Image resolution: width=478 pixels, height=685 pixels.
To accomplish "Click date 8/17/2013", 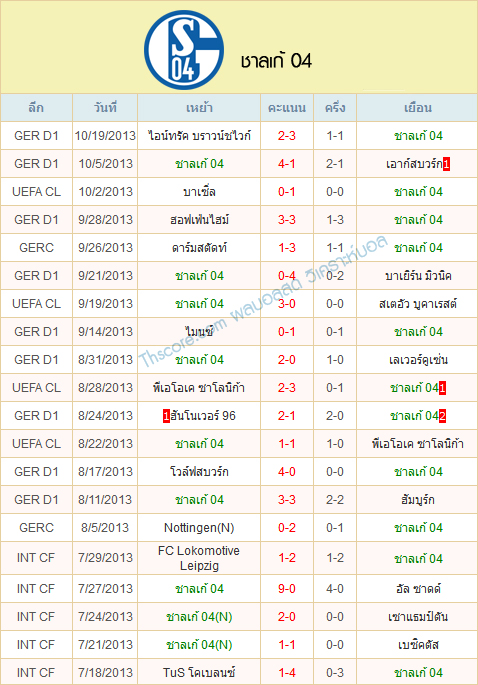I will pyautogui.click(x=105, y=471).
